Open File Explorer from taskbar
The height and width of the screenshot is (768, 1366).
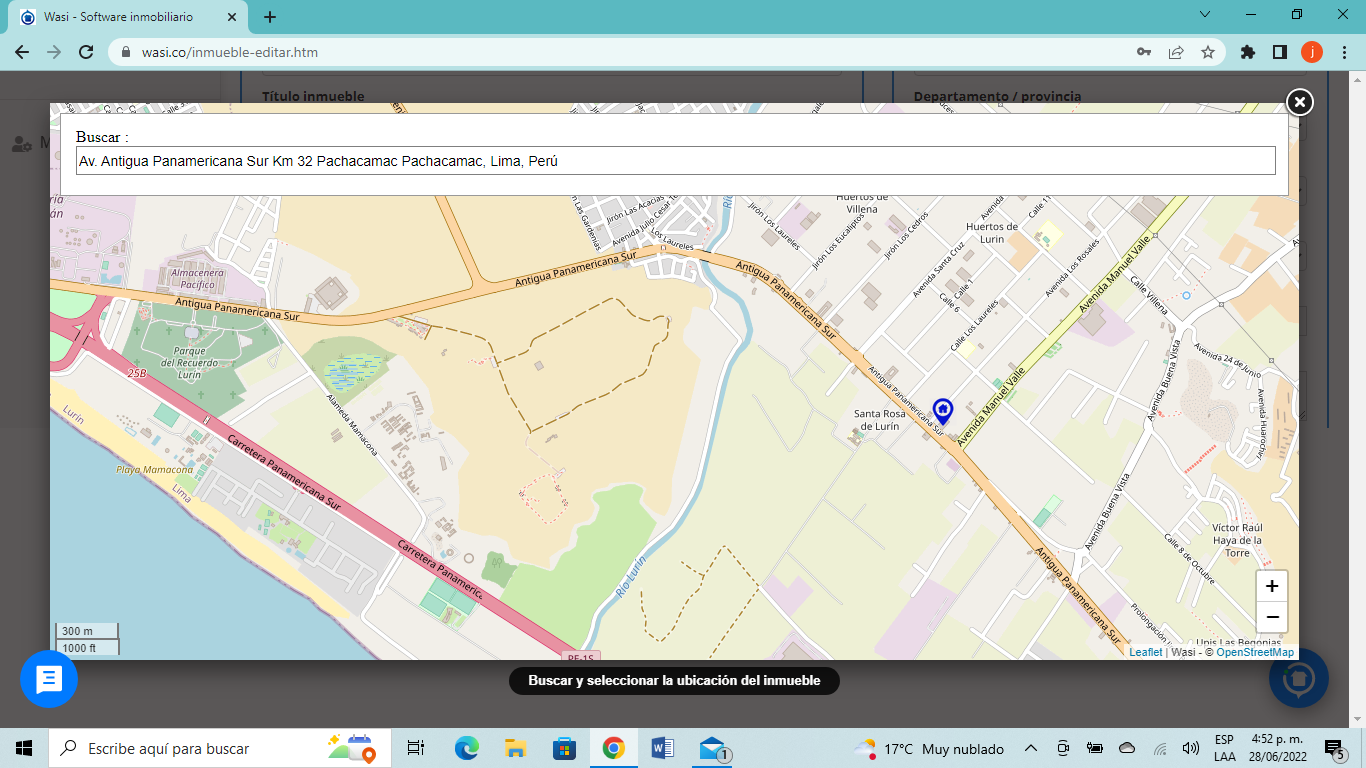pyautogui.click(x=516, y=748)
